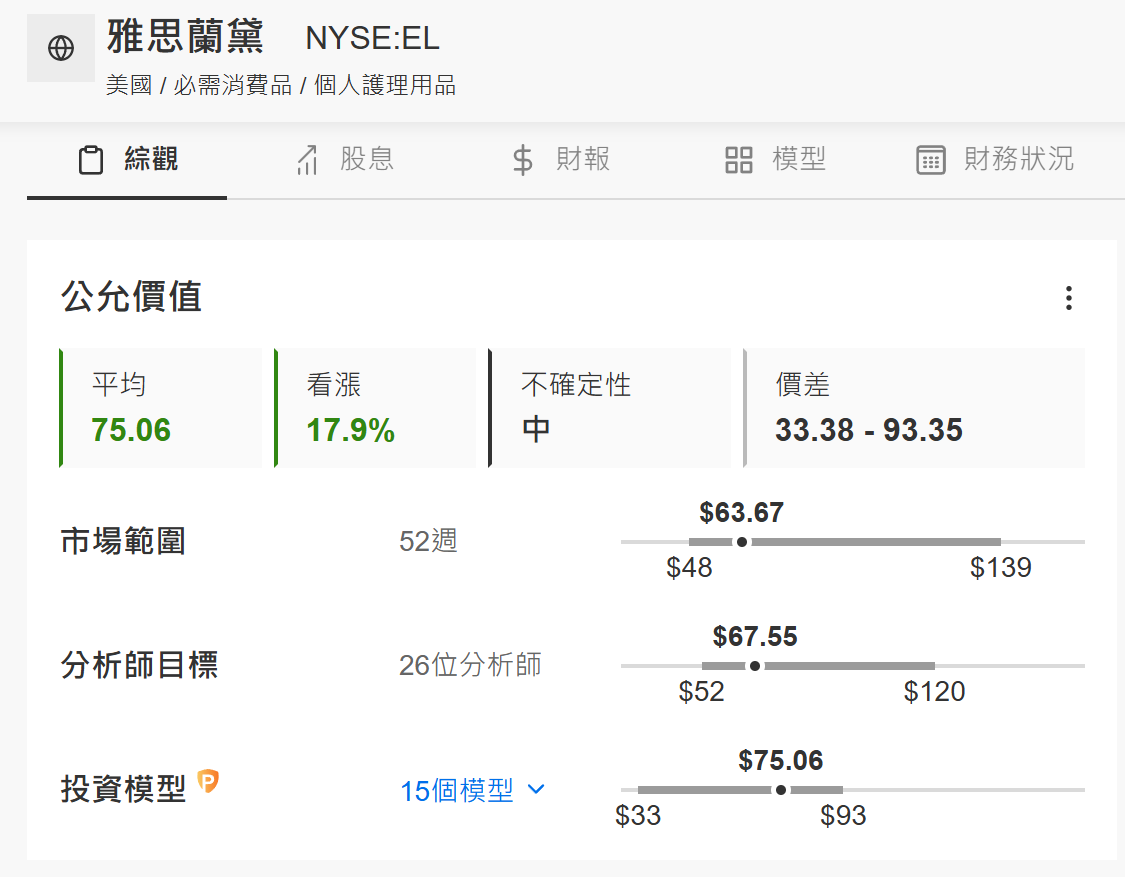Select the 財報 tab

(x=561, y=159)
